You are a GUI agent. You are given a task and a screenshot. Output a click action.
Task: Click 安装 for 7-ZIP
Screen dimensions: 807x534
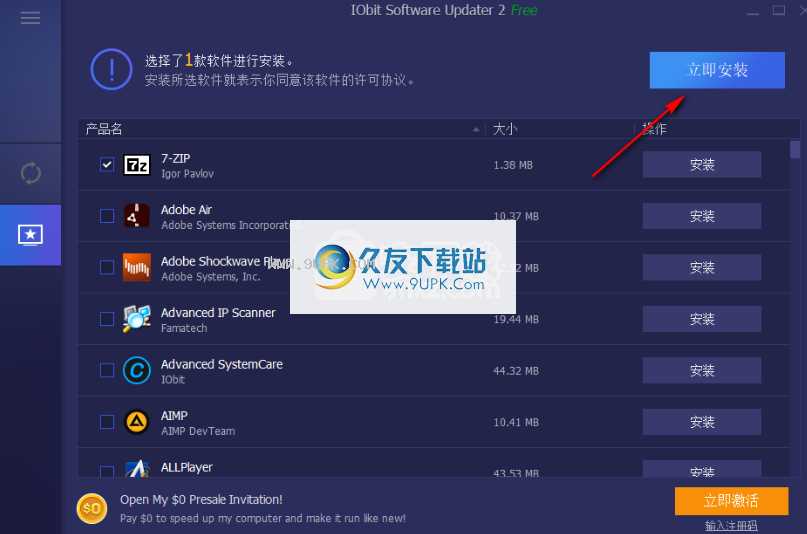702,165
